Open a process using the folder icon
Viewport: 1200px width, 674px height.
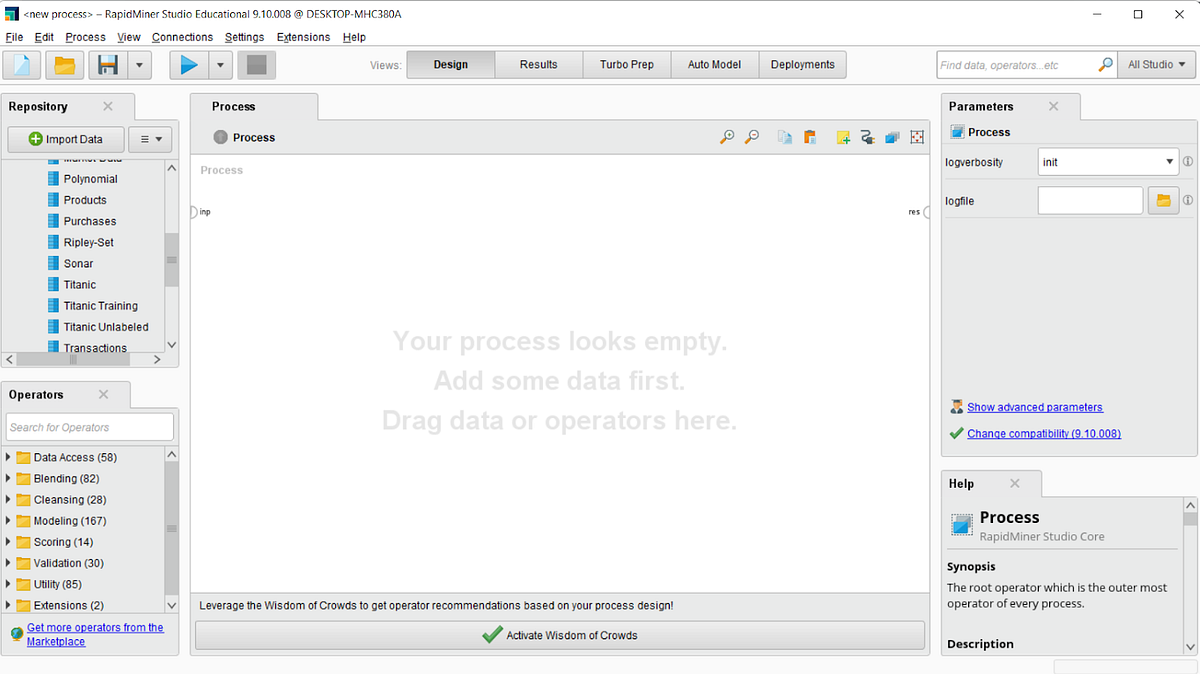(66, 64)
